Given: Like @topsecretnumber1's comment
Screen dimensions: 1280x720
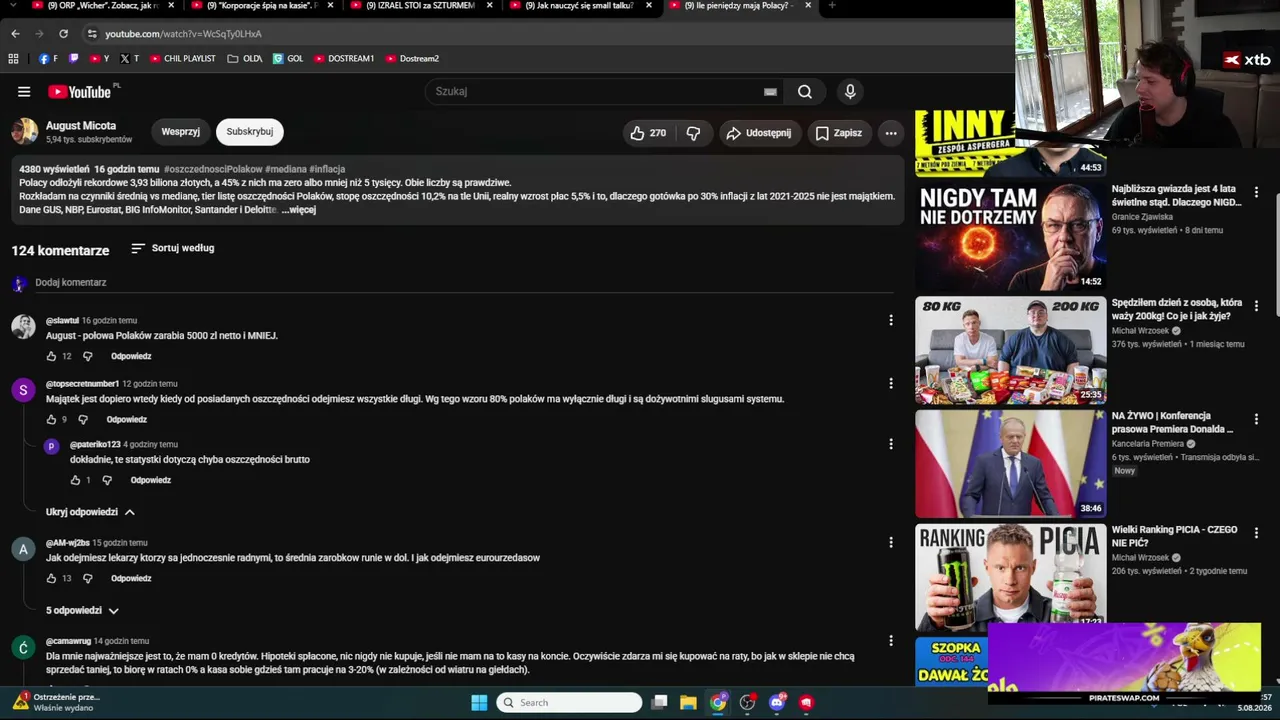Looking at the screenshot, I should (51, 420).
